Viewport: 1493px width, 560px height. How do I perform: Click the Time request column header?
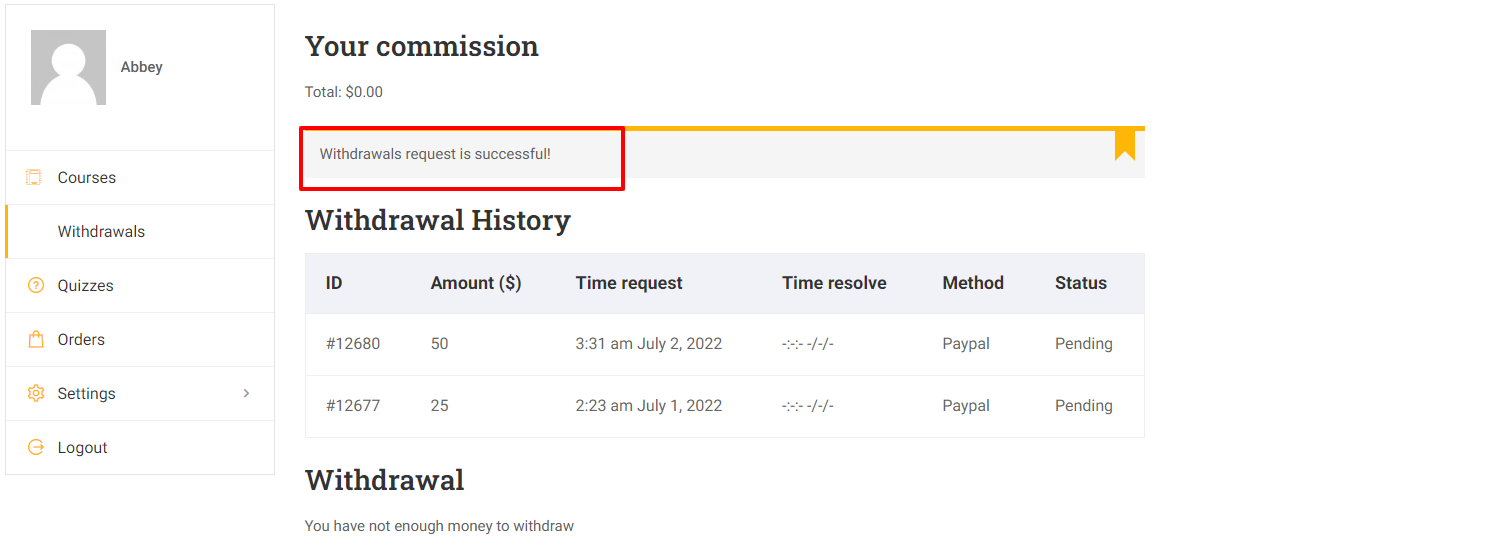629,283
